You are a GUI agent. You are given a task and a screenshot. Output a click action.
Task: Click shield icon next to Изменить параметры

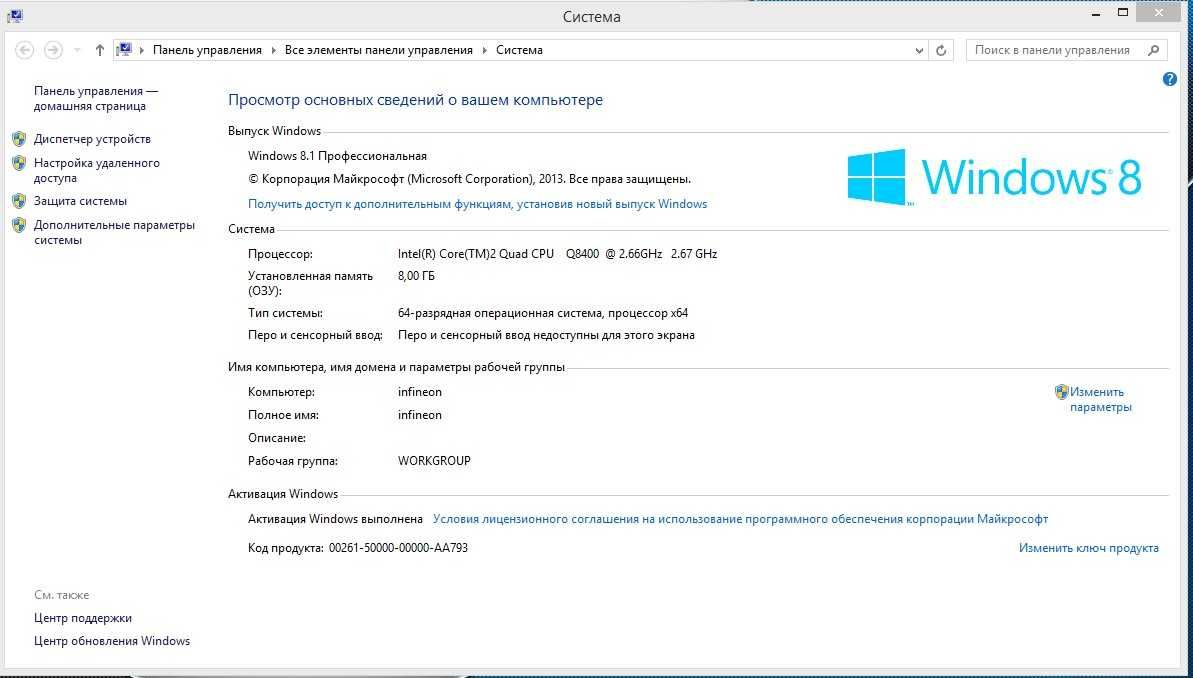[x=1061, y=392]
